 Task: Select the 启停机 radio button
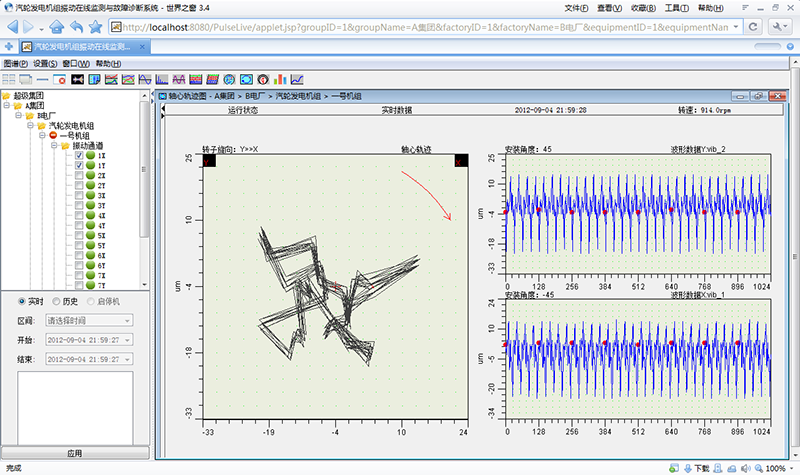(x=90, y=302)
